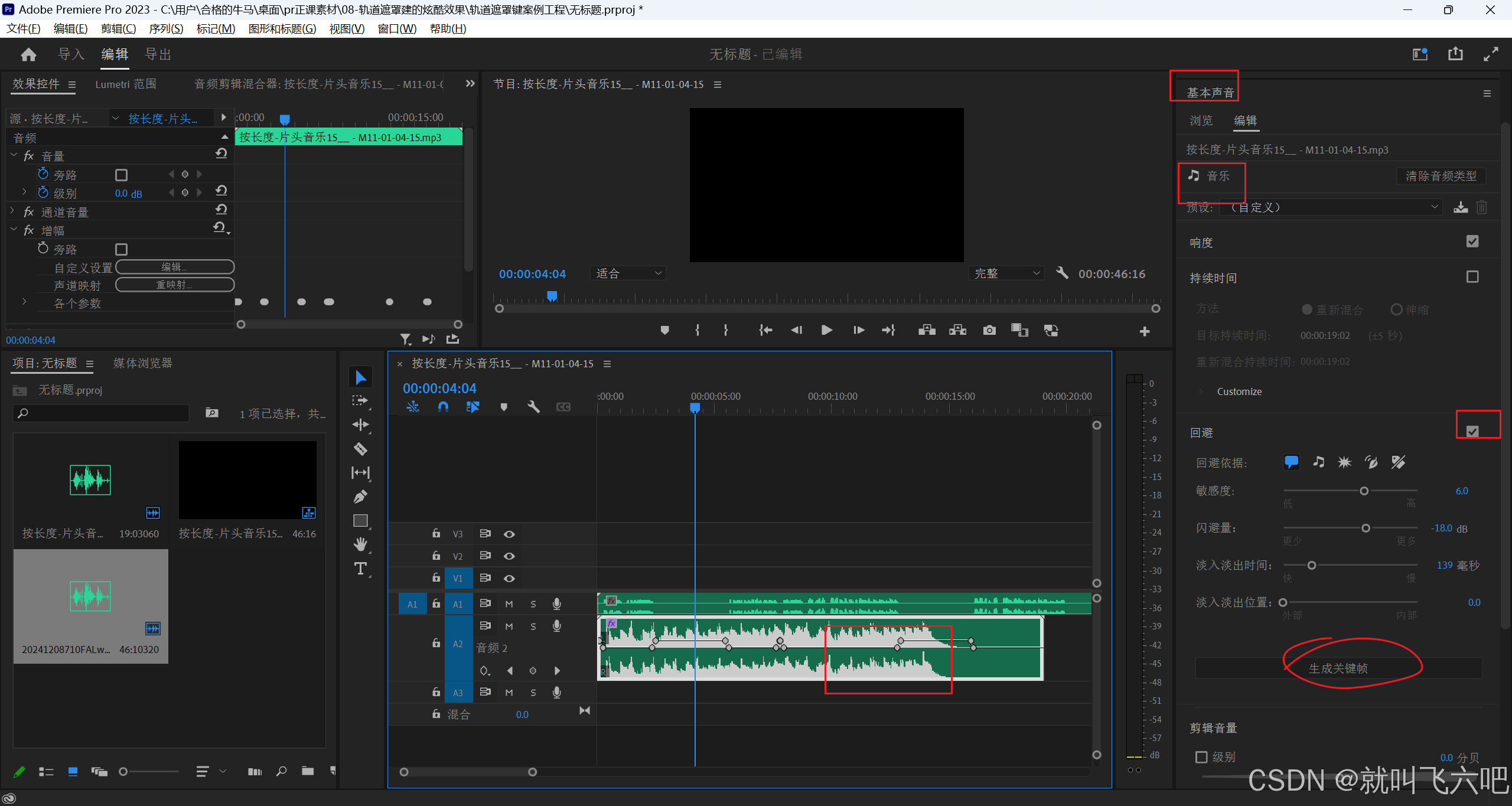Viewport: 1512px width, 806px height.
Task: Click the Home icon
Action: [28, 55]
